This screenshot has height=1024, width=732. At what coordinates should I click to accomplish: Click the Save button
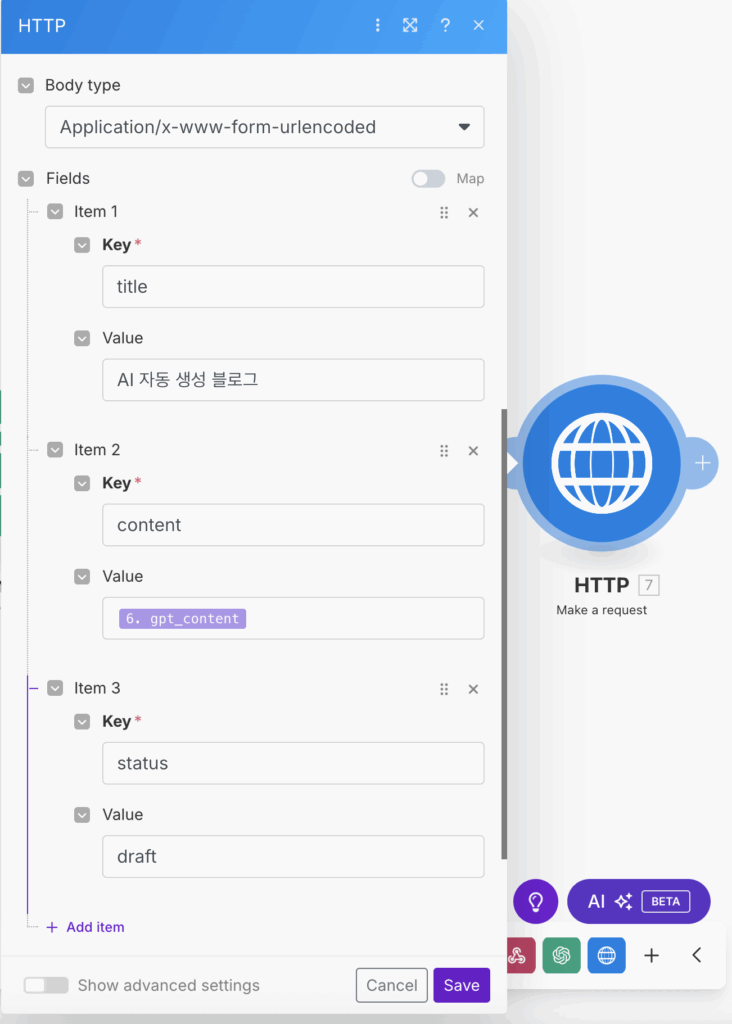click(461, 985)
